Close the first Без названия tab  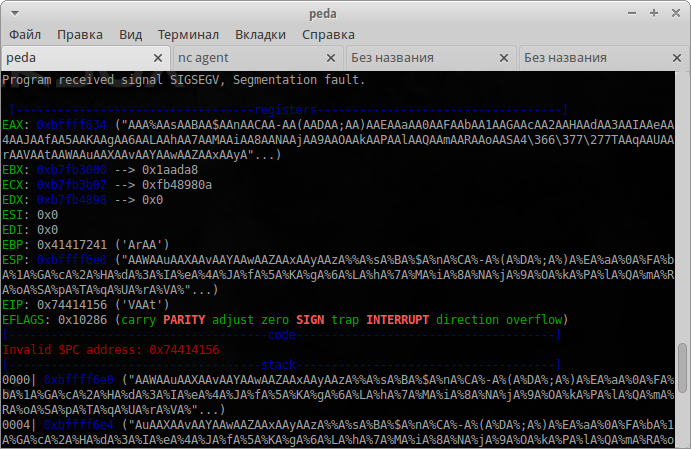click(x=504, y=58)
